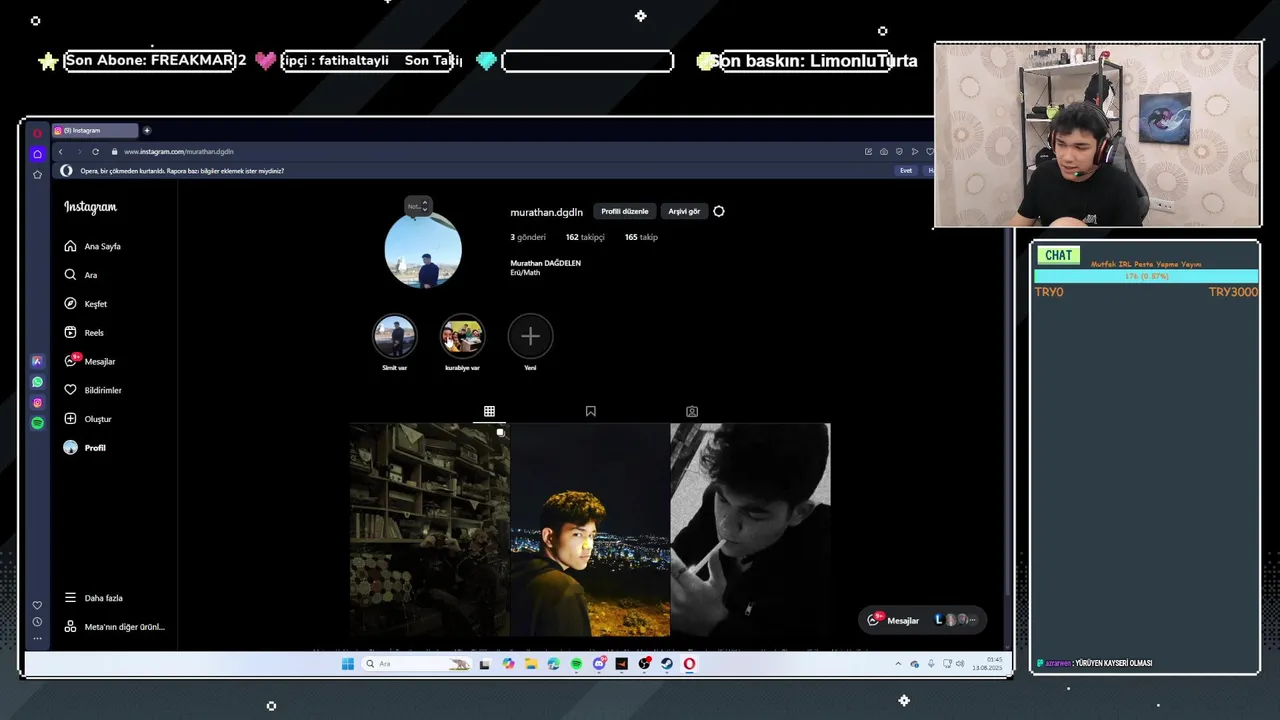The image size is (1280, 720).
Task: Click the taskbar Ara search box
Action: [x=416, y=664]
